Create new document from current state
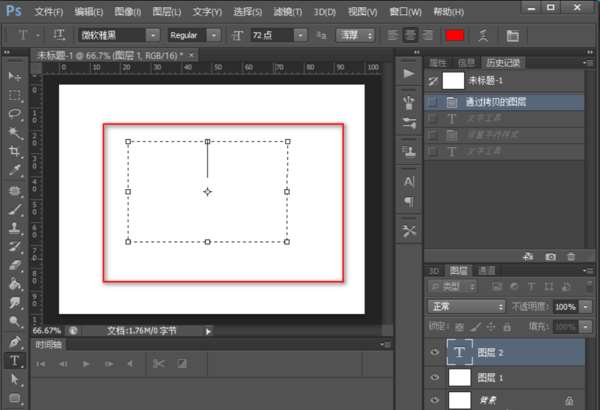 tap(528, 256)
